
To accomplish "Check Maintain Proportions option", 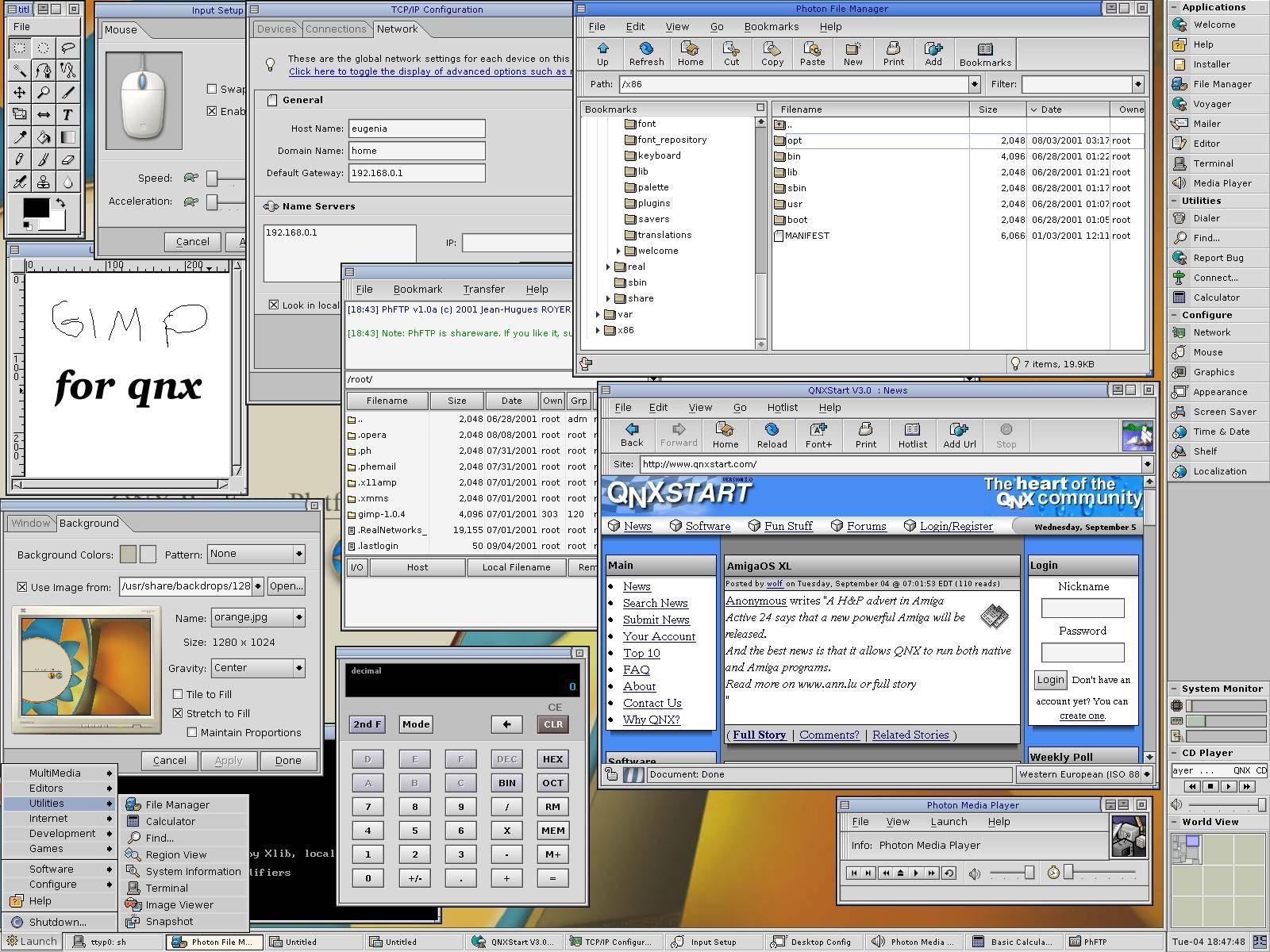I will point(192,732).
